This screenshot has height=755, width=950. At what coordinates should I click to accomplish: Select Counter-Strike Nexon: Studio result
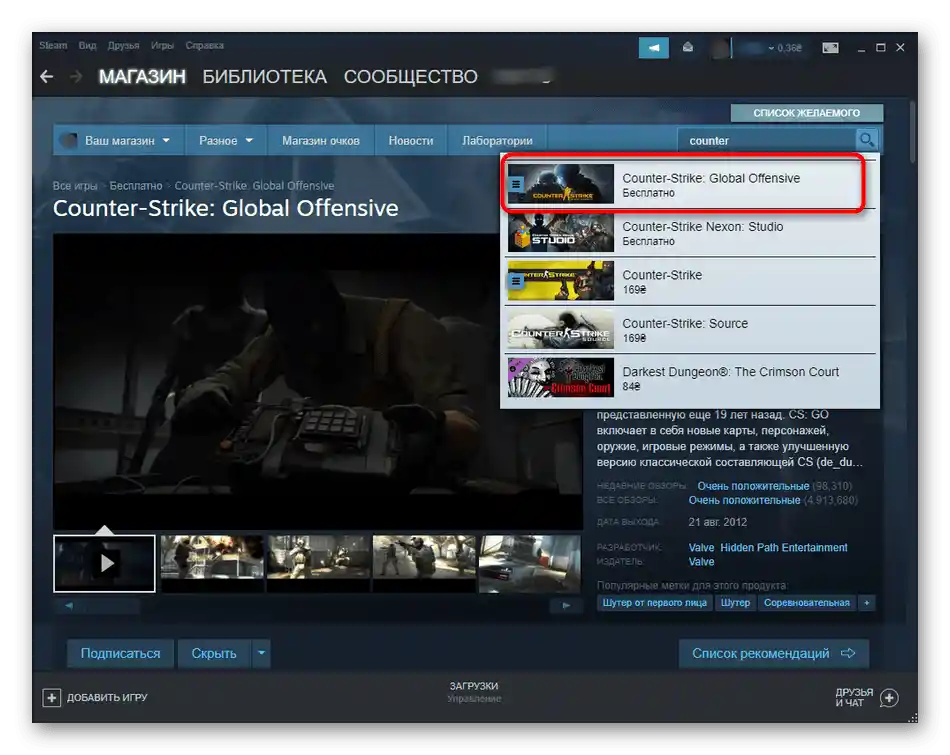click(x=691, y=233)
